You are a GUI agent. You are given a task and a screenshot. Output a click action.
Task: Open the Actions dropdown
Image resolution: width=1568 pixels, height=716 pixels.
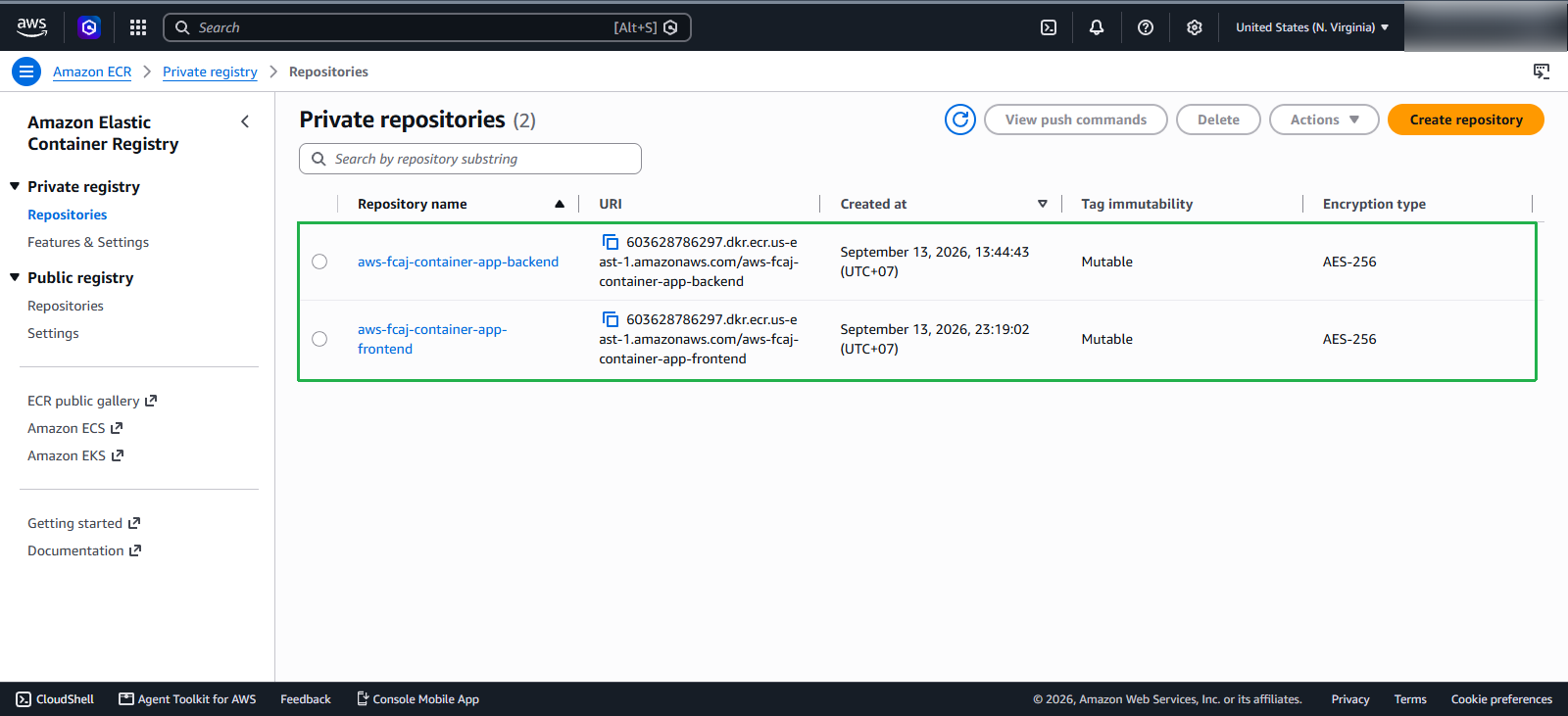click(1324, 119)
